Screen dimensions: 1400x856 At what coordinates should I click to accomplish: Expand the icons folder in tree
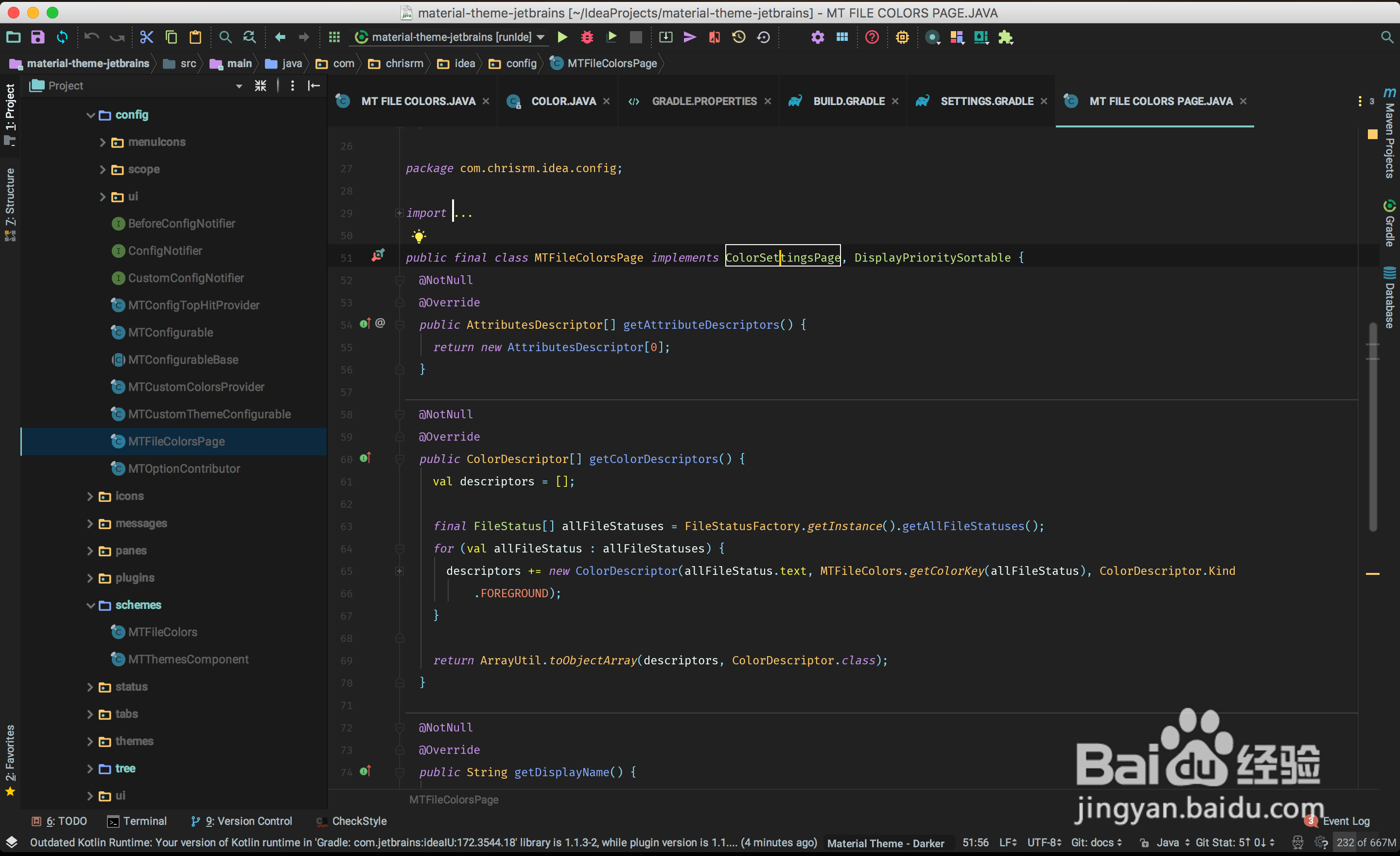coord(90,496)
